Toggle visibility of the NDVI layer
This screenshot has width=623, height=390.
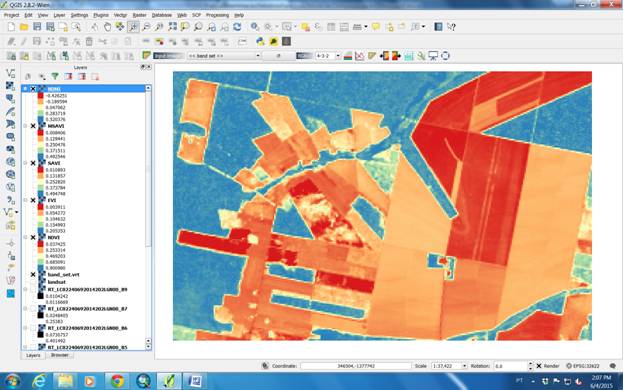click(33, 237)
